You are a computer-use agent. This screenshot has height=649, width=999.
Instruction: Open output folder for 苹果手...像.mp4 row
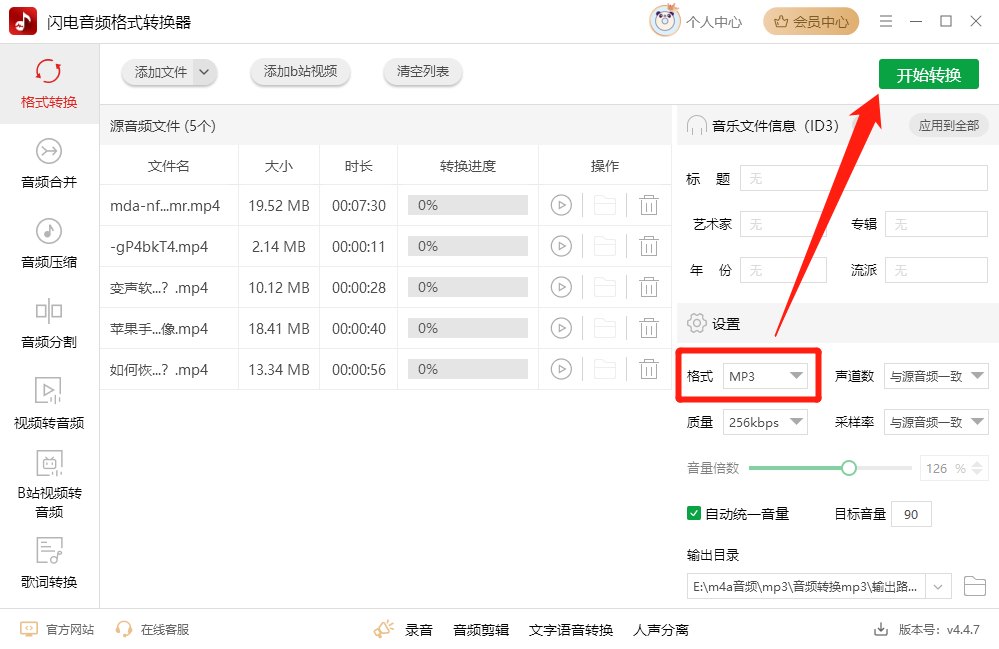coord(605,328)
